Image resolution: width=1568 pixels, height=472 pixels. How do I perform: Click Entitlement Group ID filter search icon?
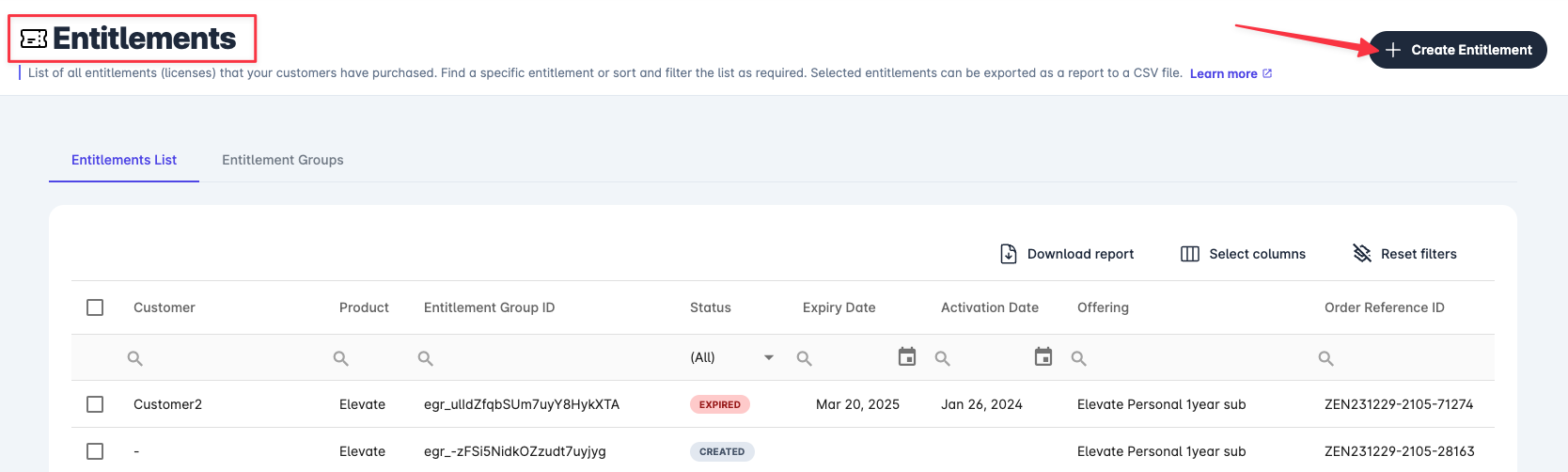tap(426, 358)
